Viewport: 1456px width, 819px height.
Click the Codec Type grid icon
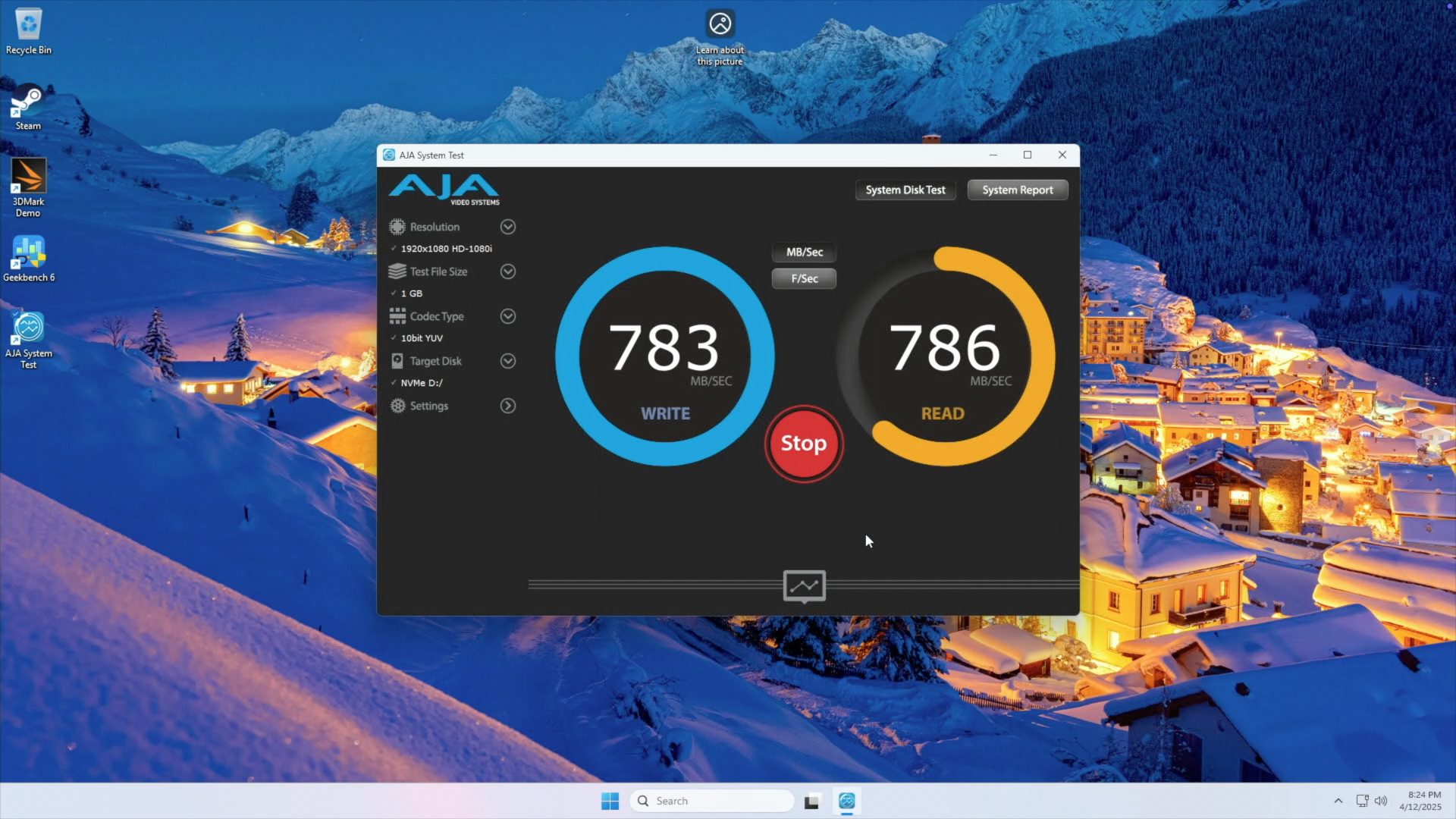[x=397, y=316]
